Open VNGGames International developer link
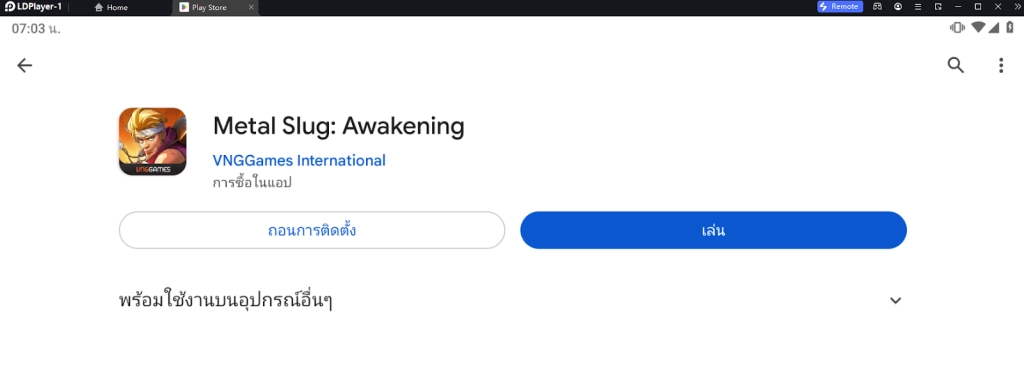Viewport: 1024px width, 367px height. [299, 160]
